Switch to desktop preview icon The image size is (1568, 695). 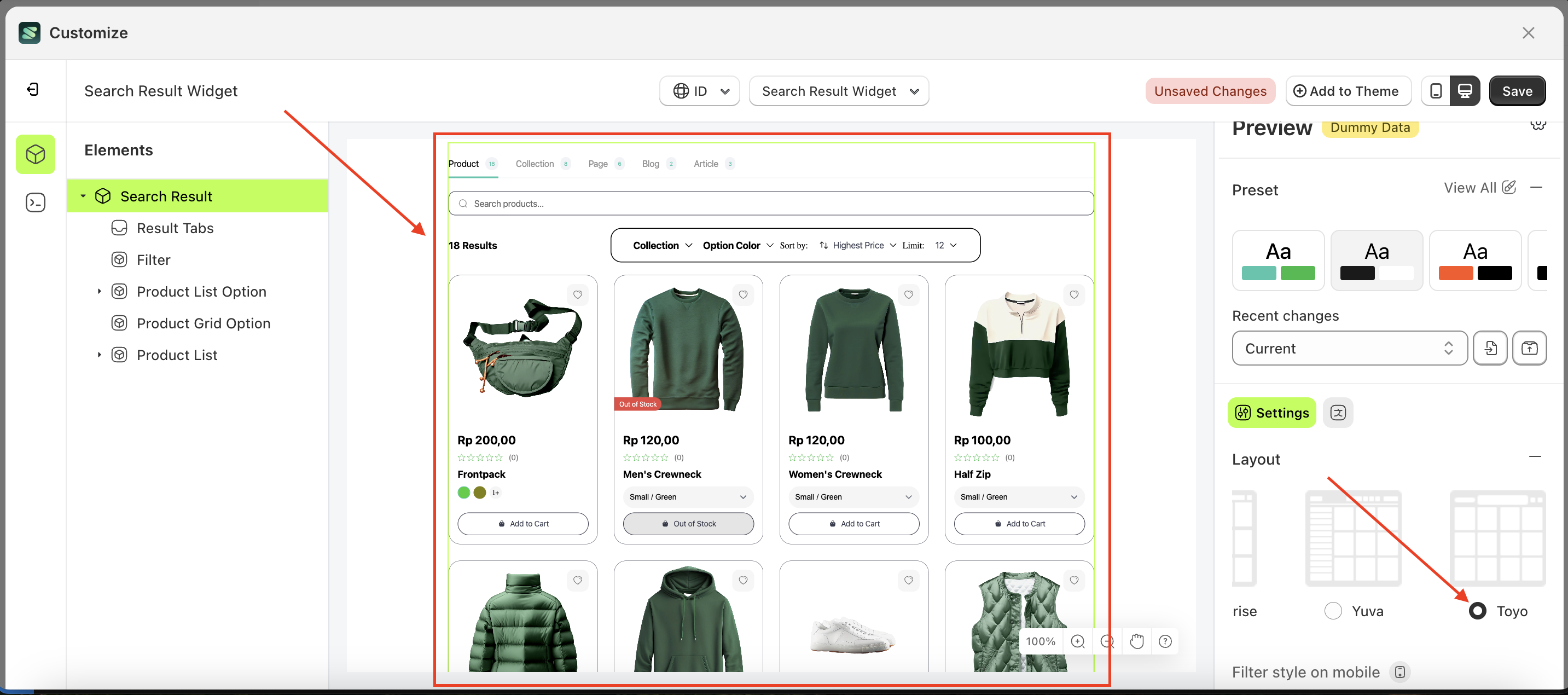(x=1465, y=91)
